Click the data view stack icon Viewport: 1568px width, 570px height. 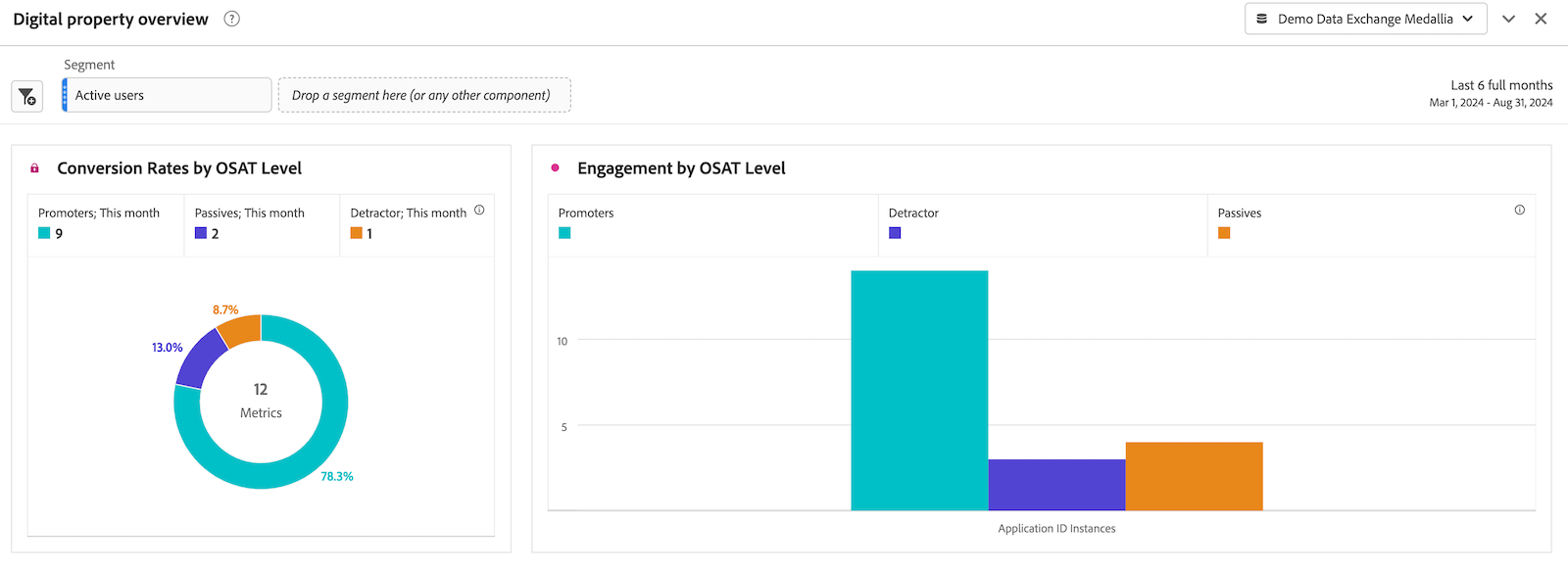1262,19
